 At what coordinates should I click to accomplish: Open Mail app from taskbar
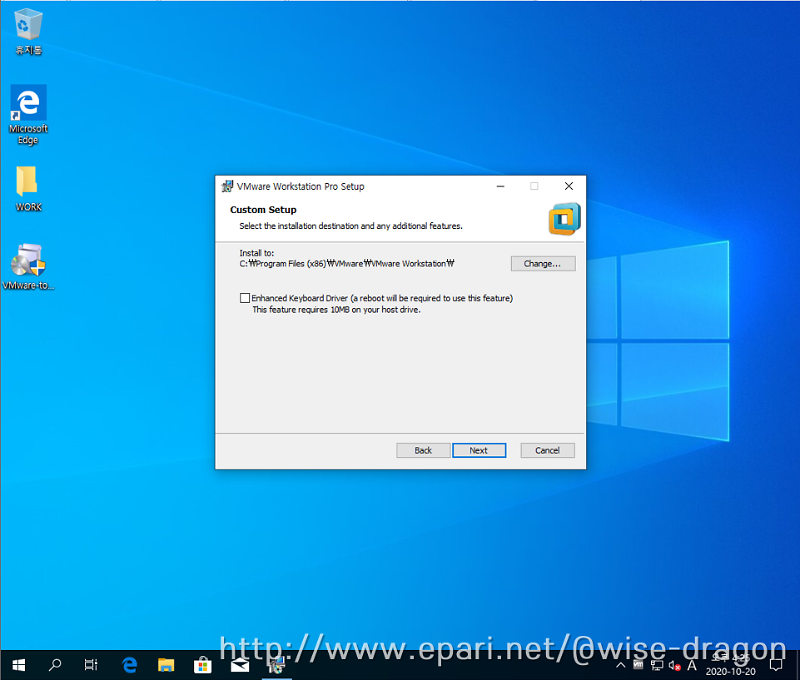tap(240, 665)
